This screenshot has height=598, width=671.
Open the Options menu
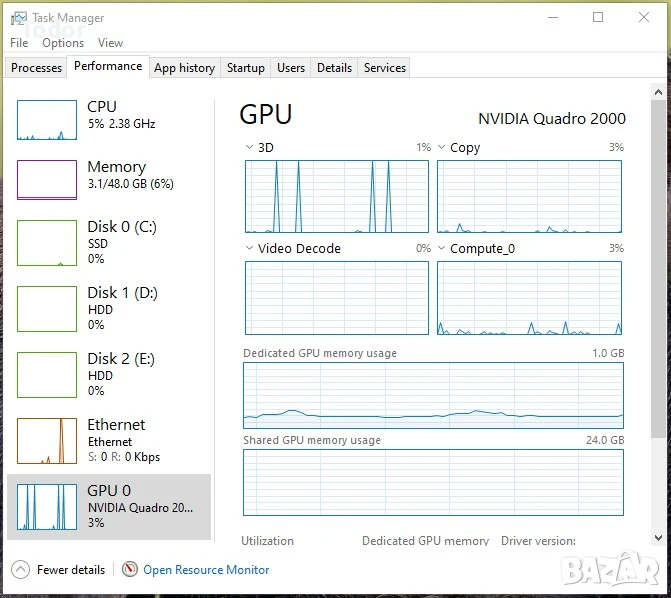(x=63, y=43)
